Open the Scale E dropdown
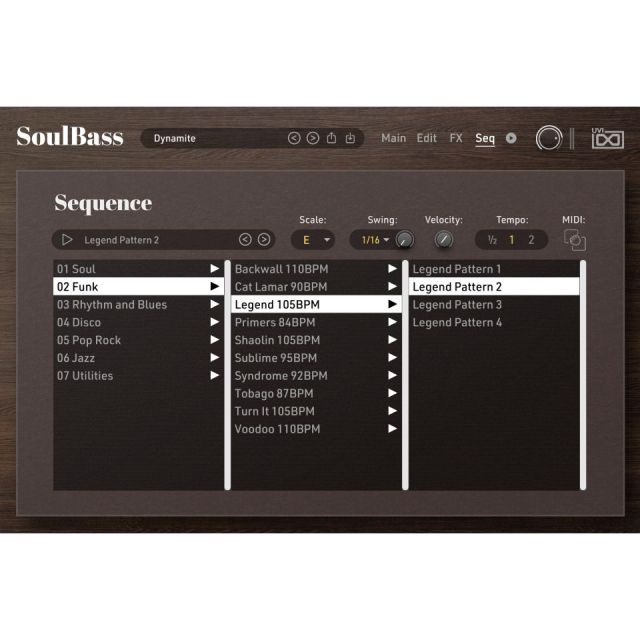This screenshot has height=640, width=640. [x=313, y=240]
